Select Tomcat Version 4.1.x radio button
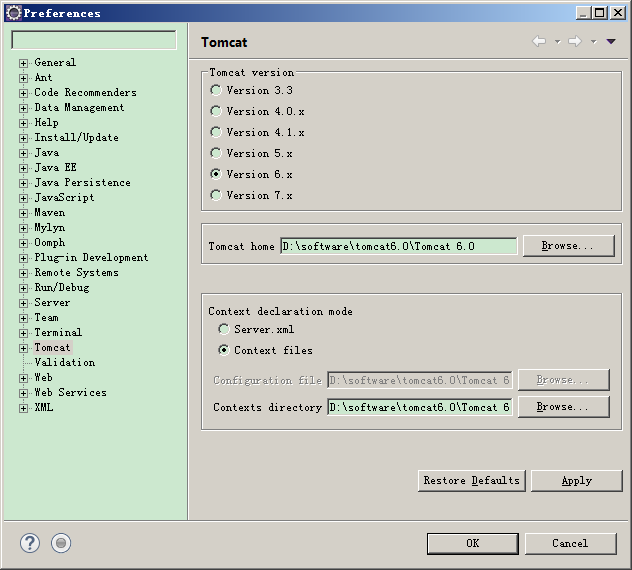This screenshot has height=570, width=632. point(216,132)
